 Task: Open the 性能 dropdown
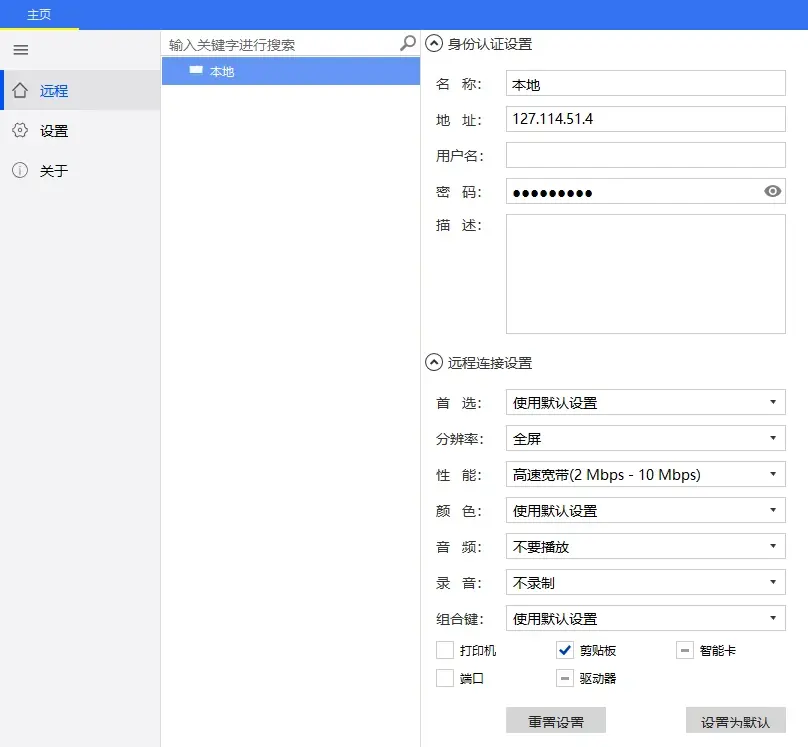tap(646, 474)
